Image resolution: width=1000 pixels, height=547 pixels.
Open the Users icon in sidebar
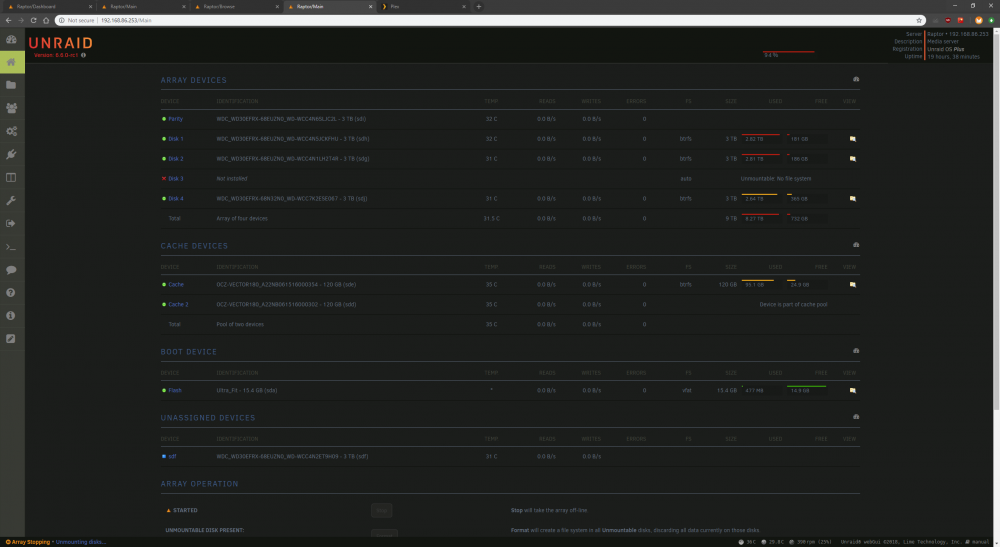click(11, 108)
